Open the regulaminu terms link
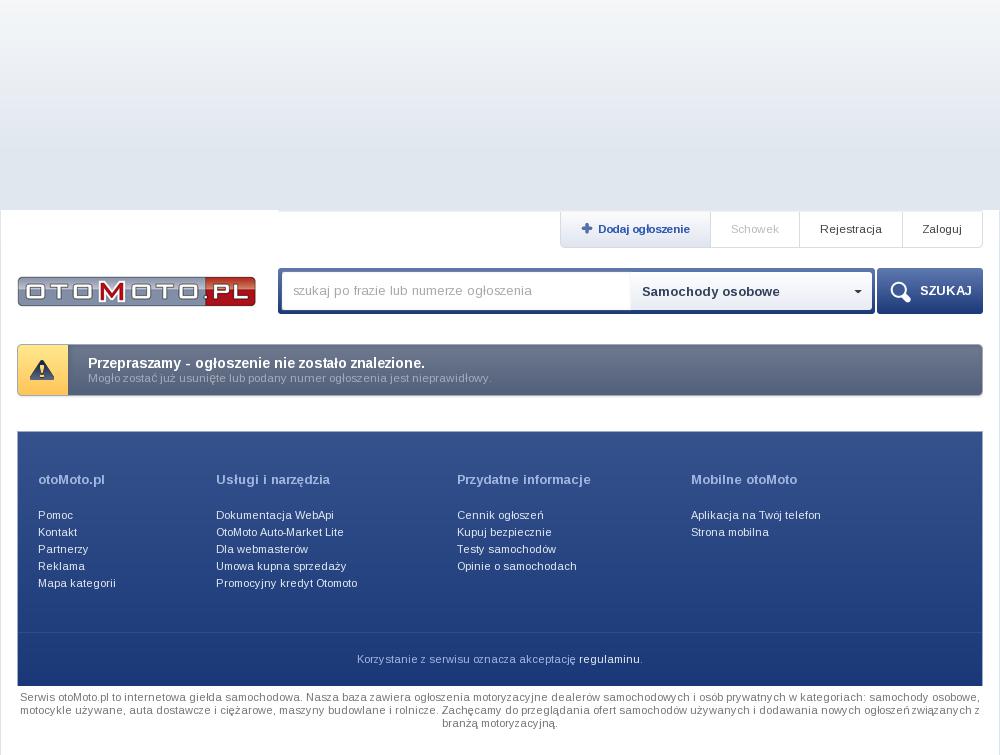Viewport: 1000px width, 755px height. tap(609, 659)
